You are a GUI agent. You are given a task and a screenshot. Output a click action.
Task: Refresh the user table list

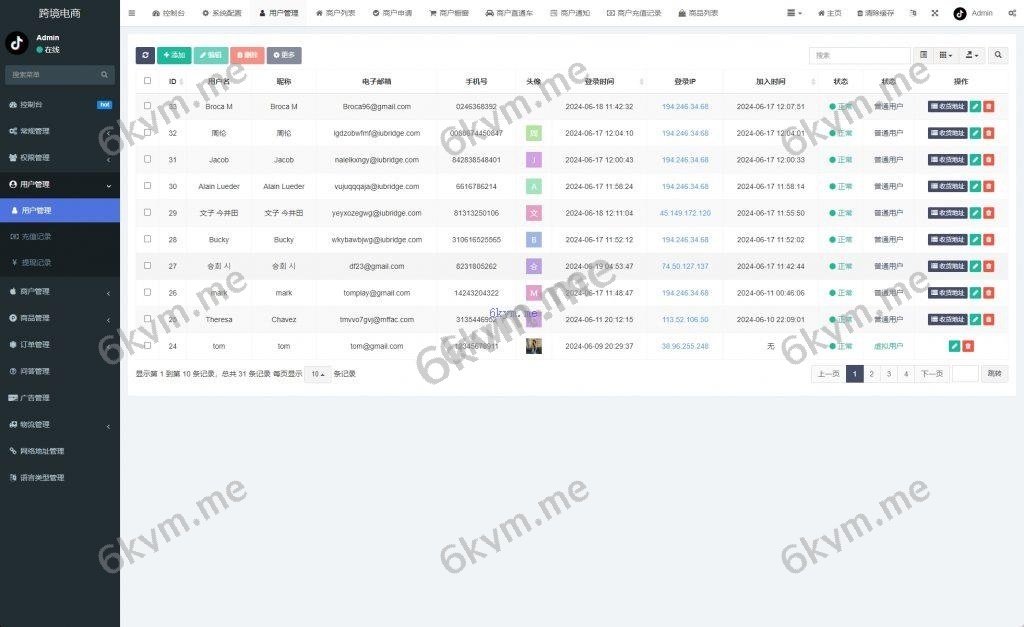pyautogui.click(x=144, y=55)
